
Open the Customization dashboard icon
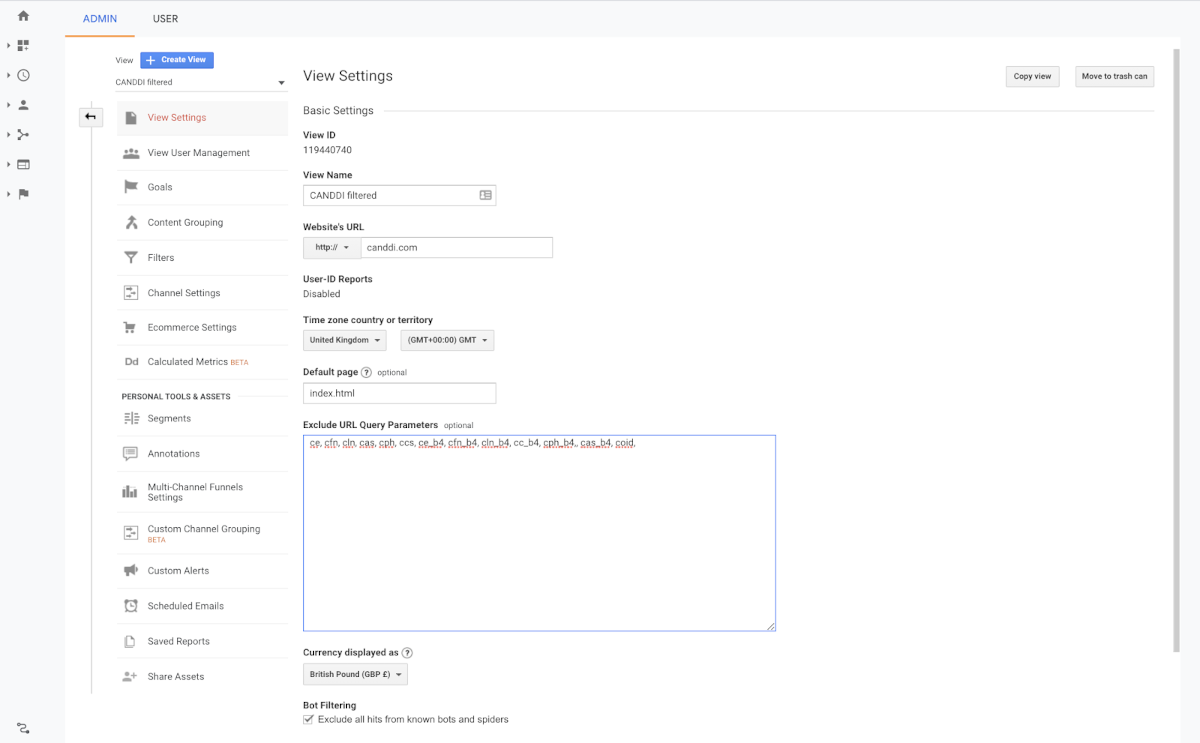click(23, 46)
